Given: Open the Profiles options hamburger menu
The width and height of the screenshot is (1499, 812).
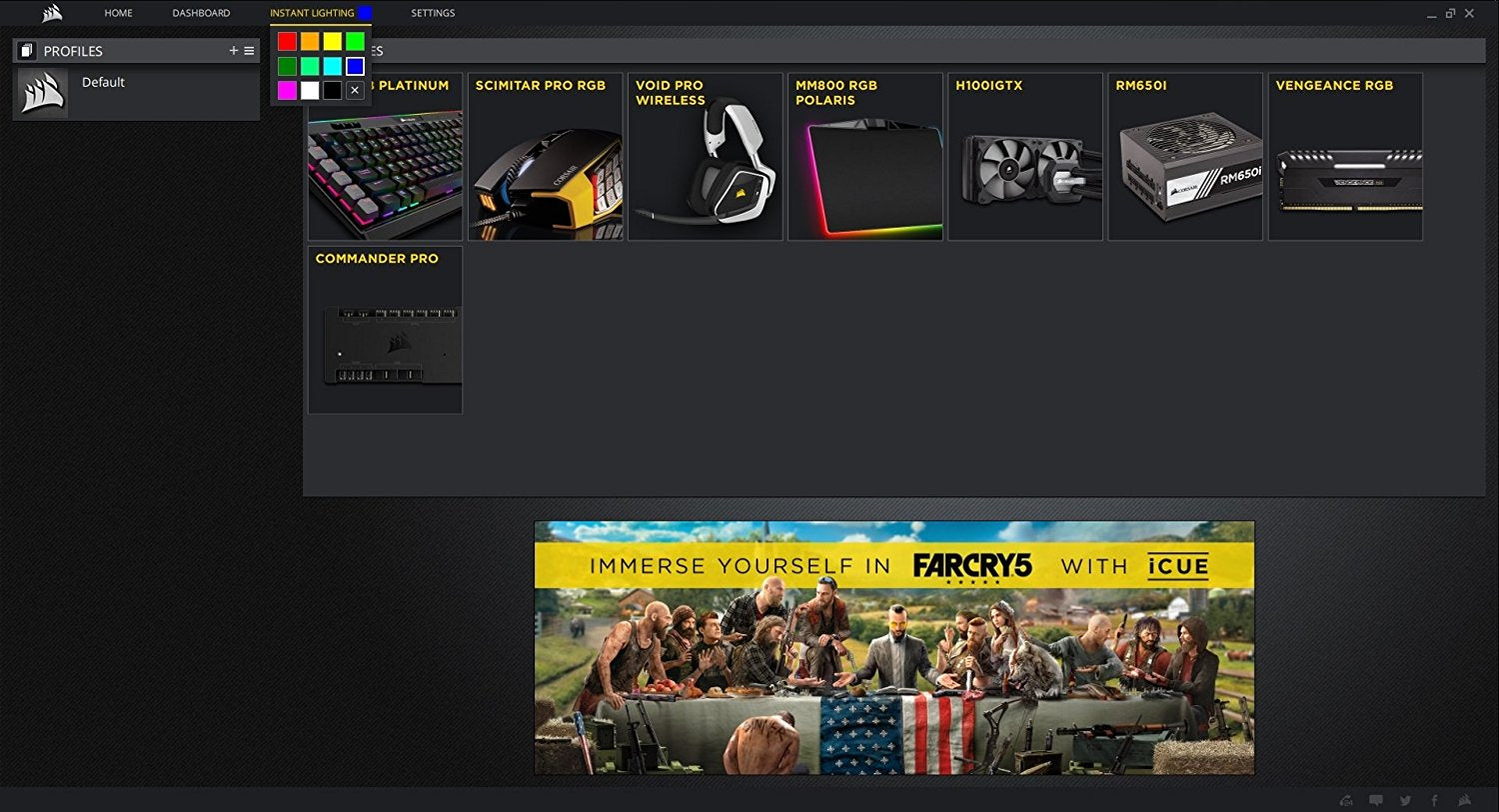Looking at the screenshot, I should [x=249, y=51].
